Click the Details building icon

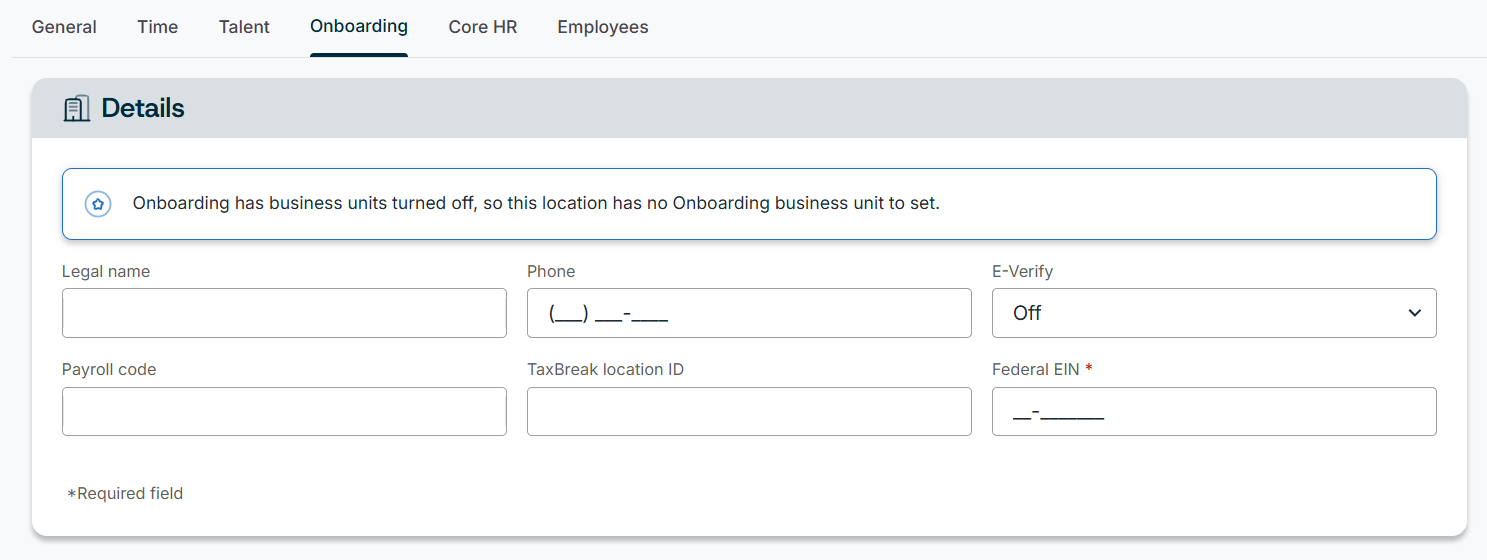(77, 109)
